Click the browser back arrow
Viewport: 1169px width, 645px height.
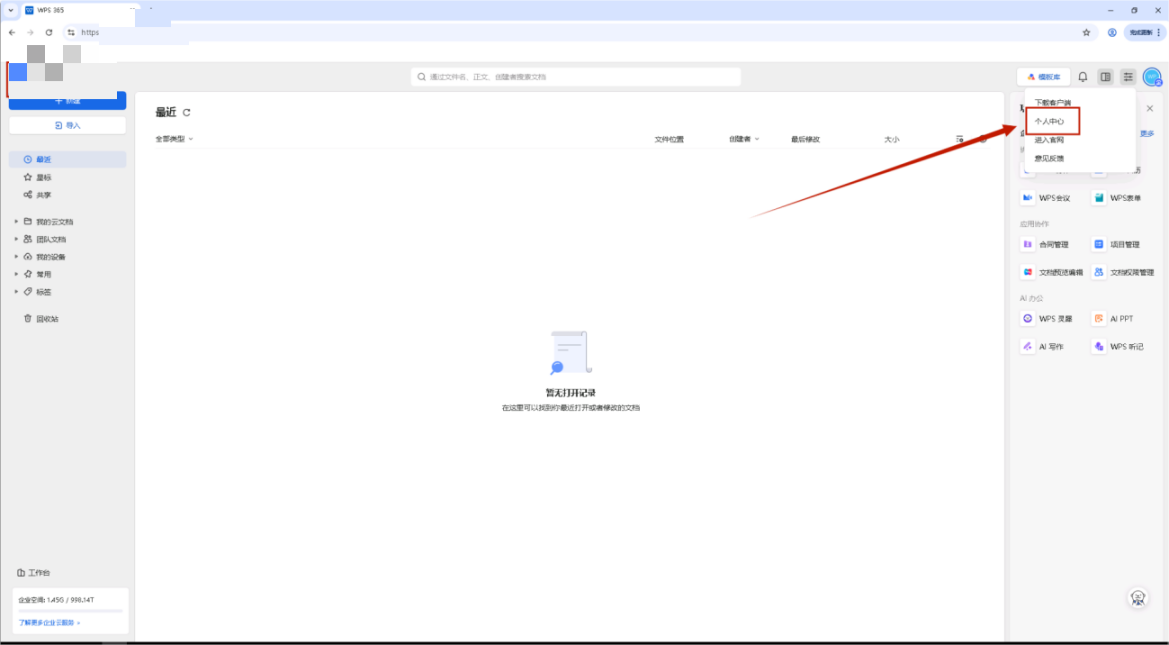pyautogui.click(x=12, y=33)
